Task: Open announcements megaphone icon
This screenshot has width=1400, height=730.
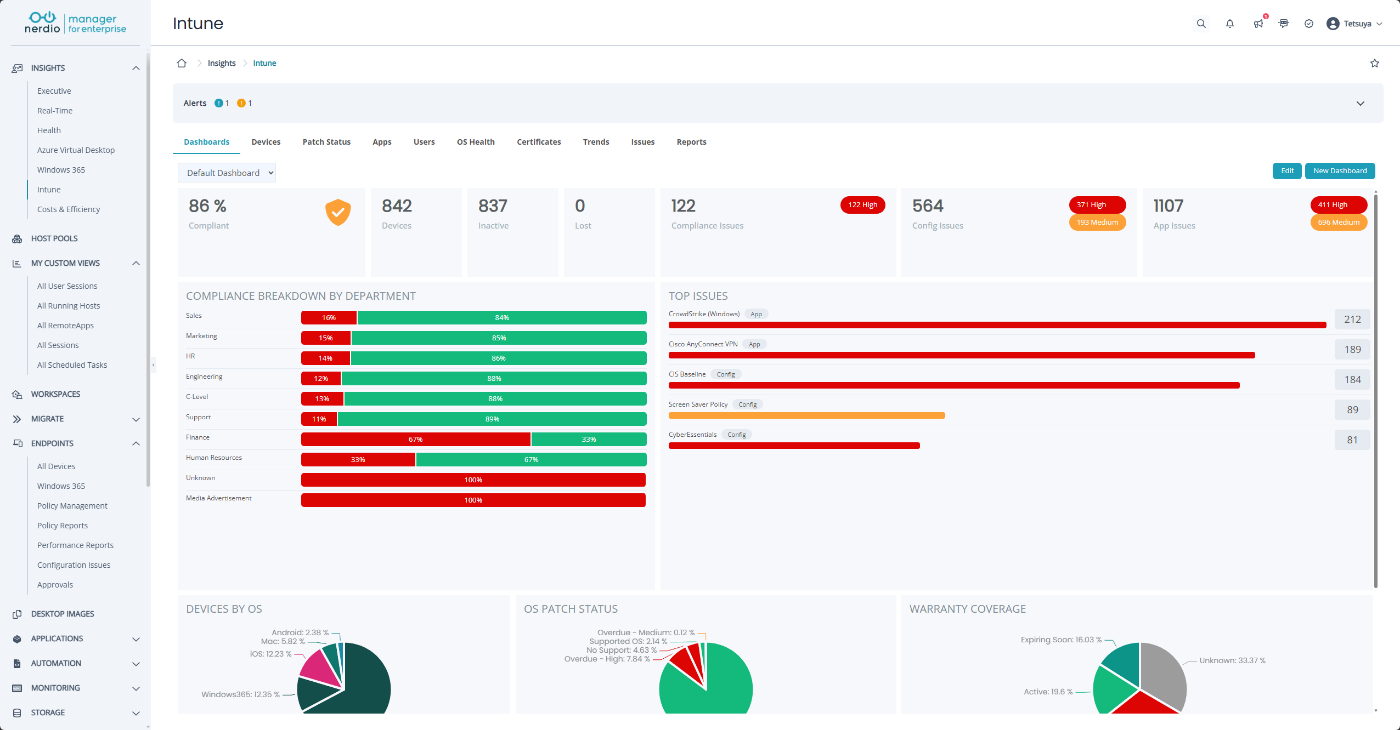Action: pos(1258,23)
